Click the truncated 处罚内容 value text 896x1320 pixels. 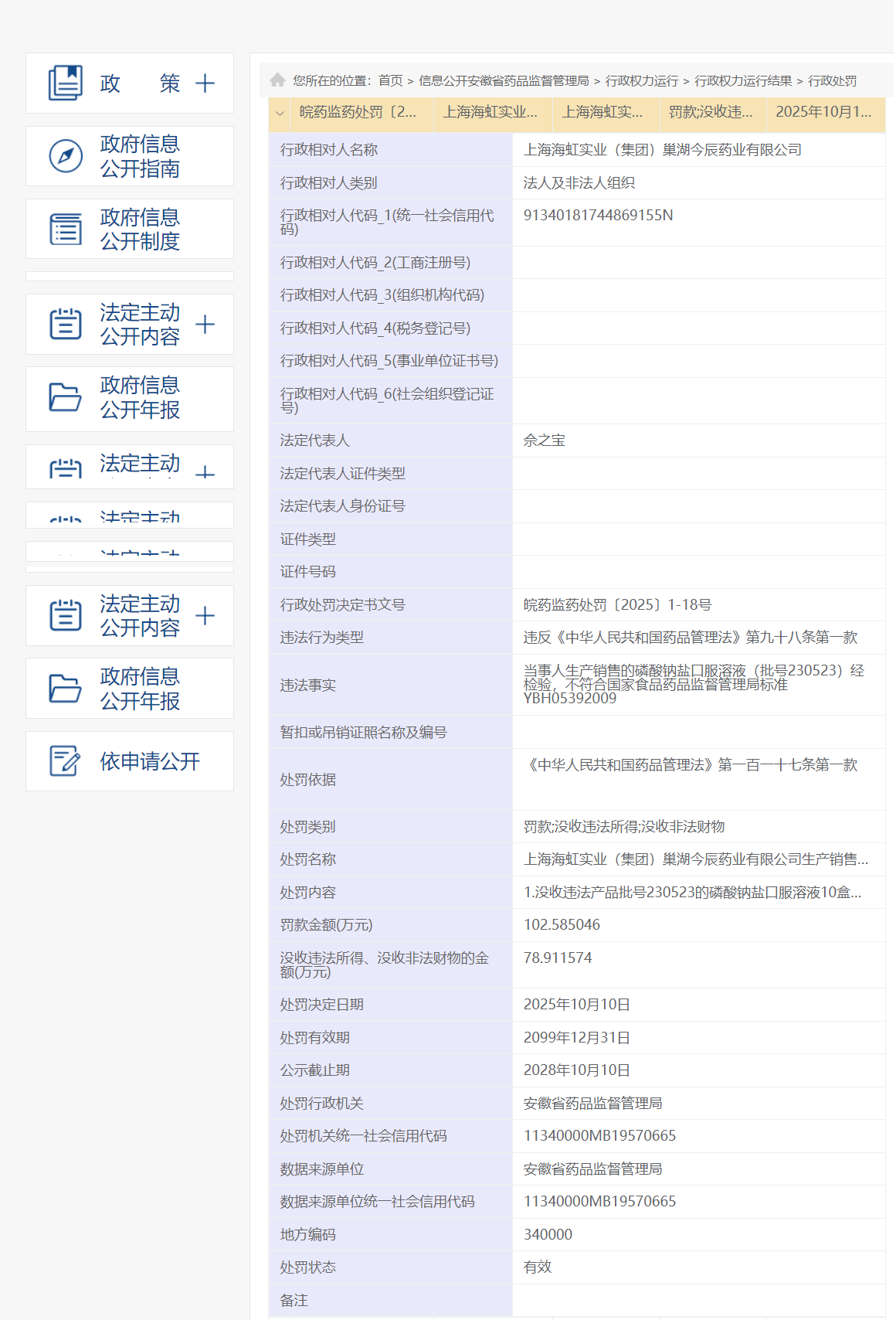coord(693,893)
